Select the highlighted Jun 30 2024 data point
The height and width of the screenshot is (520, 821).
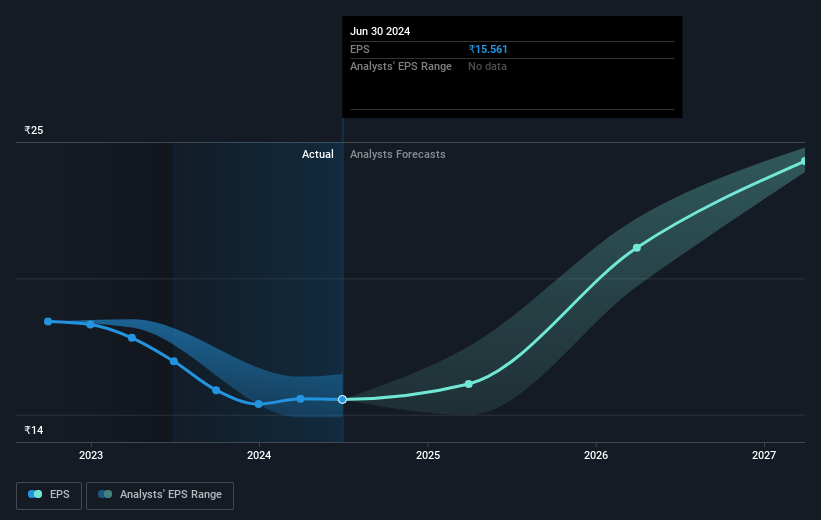[x=342, y=400]
